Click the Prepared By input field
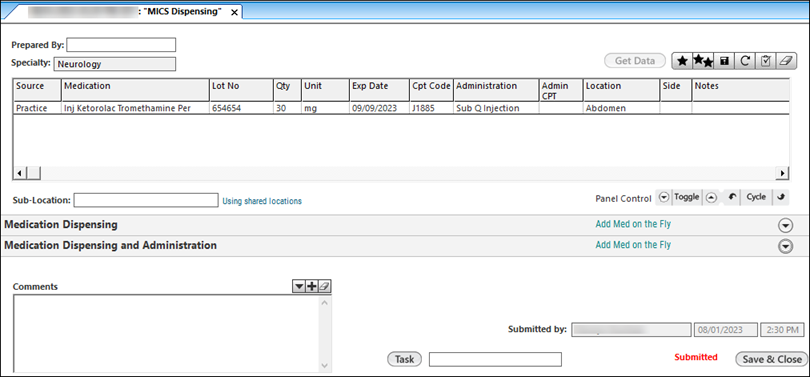This screenshot has height=377, width=810. [121, 45]
